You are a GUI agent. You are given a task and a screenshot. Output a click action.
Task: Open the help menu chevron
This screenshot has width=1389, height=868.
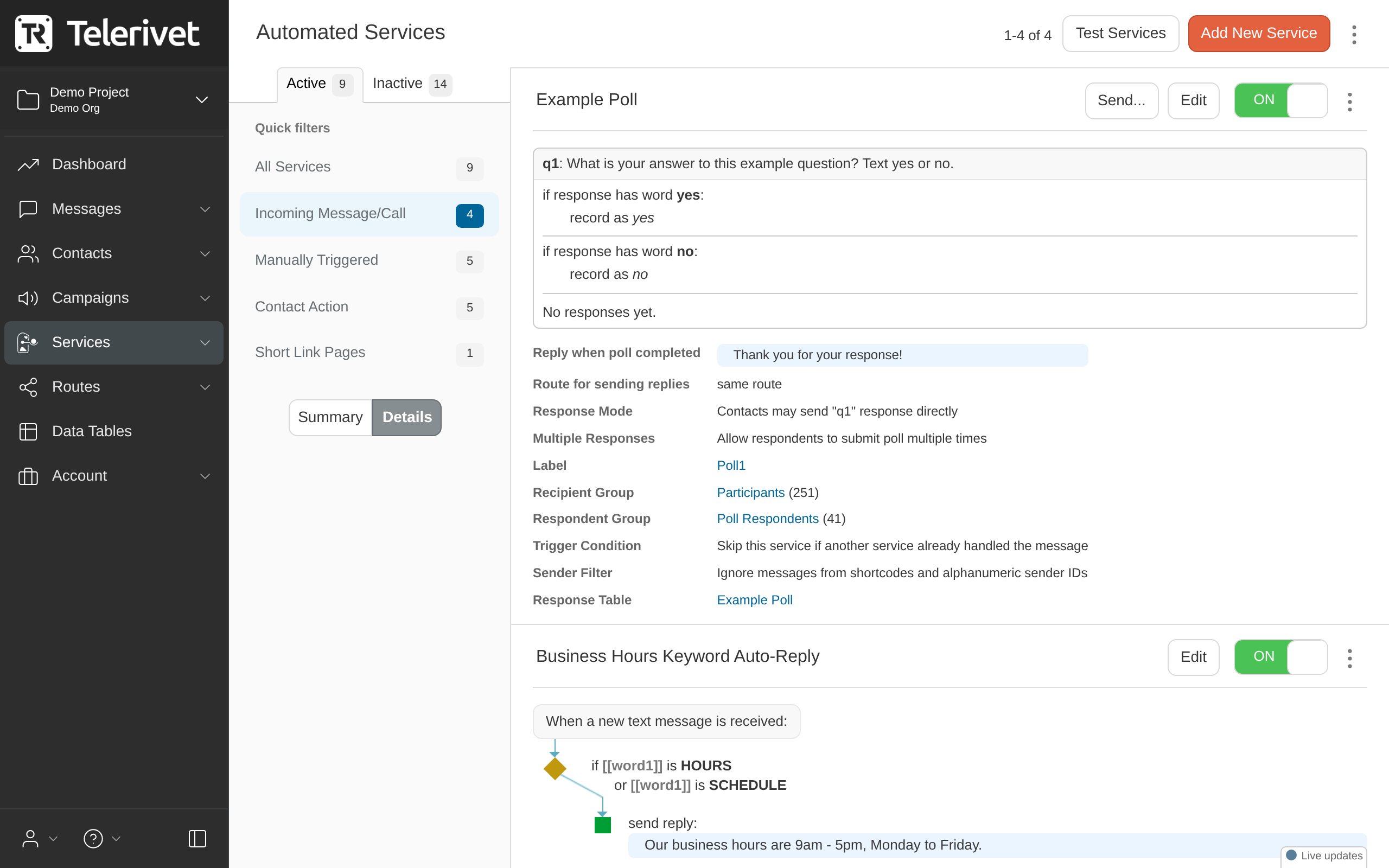point(116,839)
